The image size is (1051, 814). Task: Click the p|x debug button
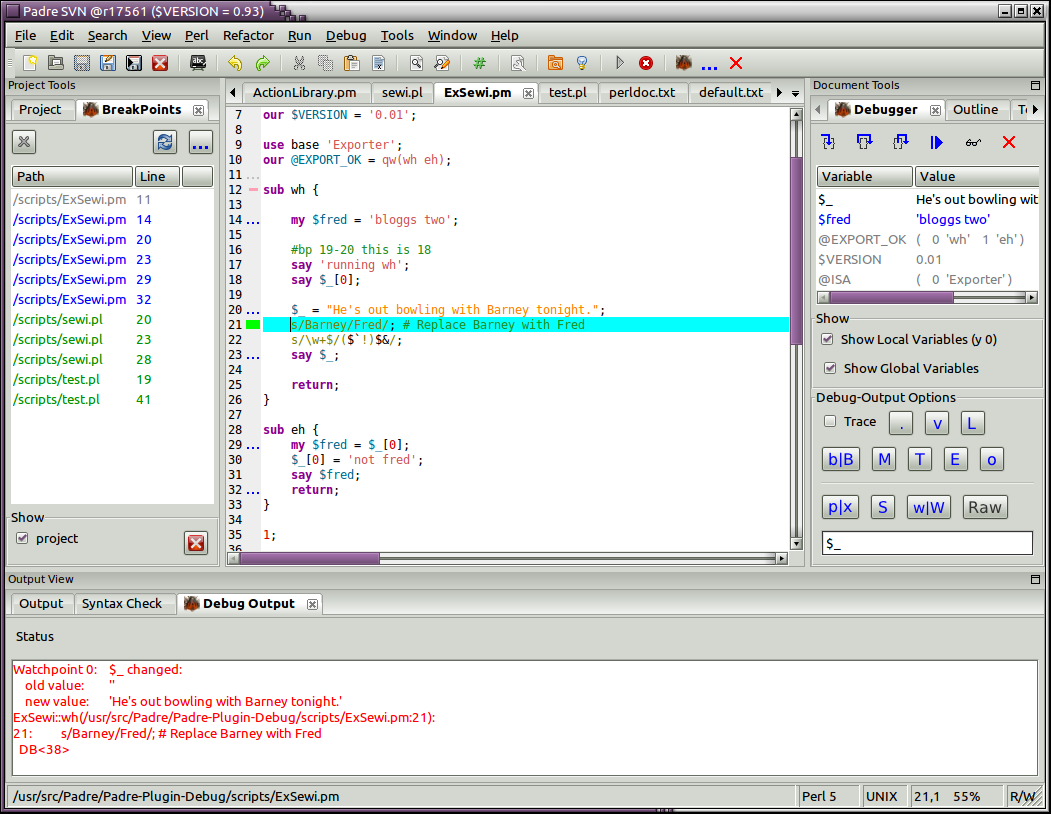pyautogui.click(x=840, y=508)
